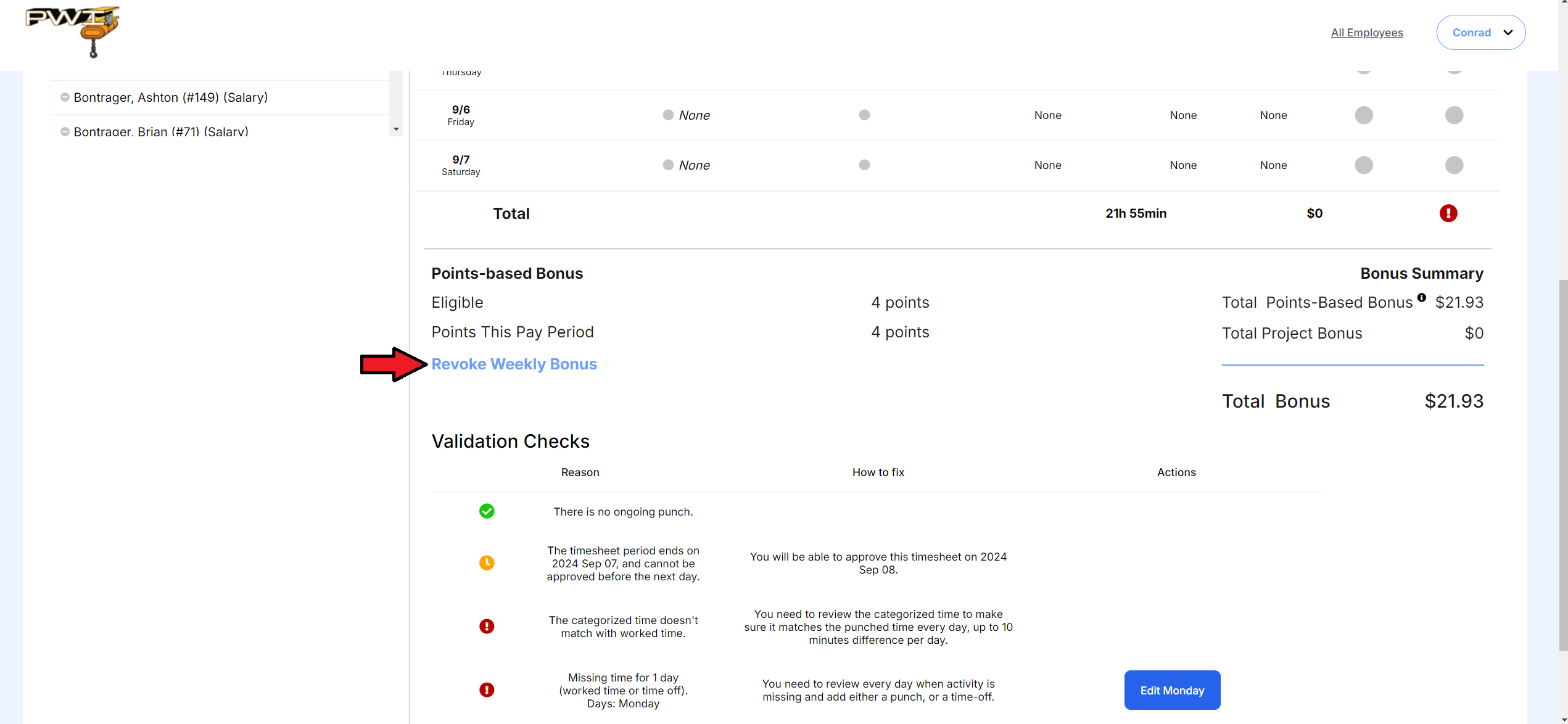
Task: Click orange clock icon in Validation Checks
Action: (487, 563)
